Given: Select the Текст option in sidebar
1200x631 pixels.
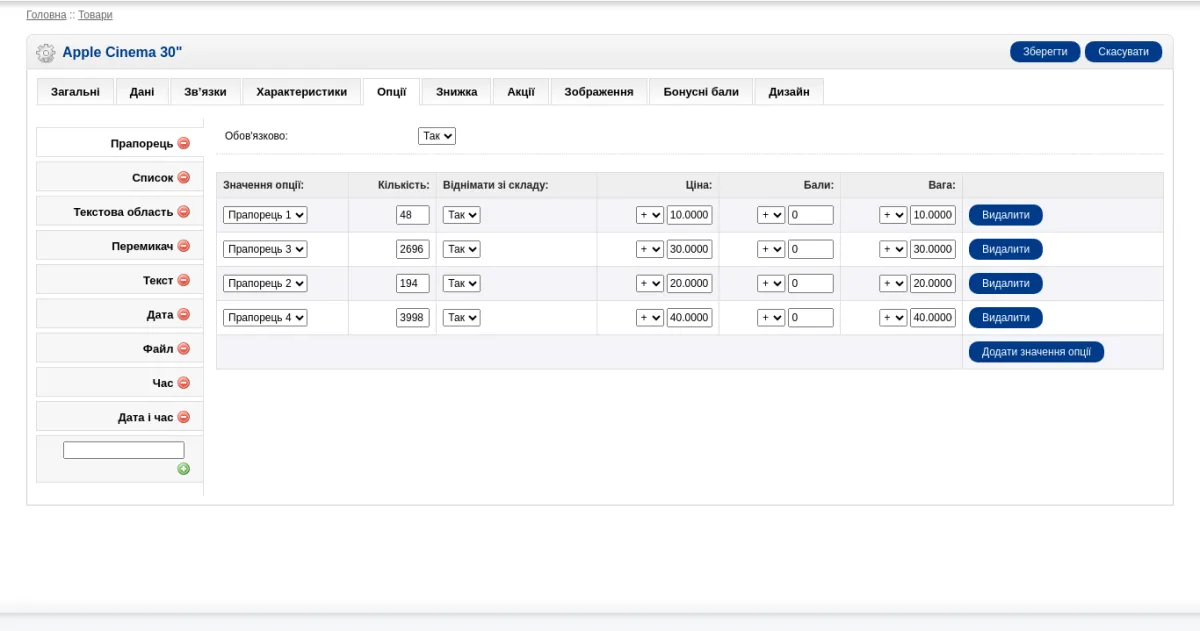Looking at the screenshot, I should pos(158,281).
